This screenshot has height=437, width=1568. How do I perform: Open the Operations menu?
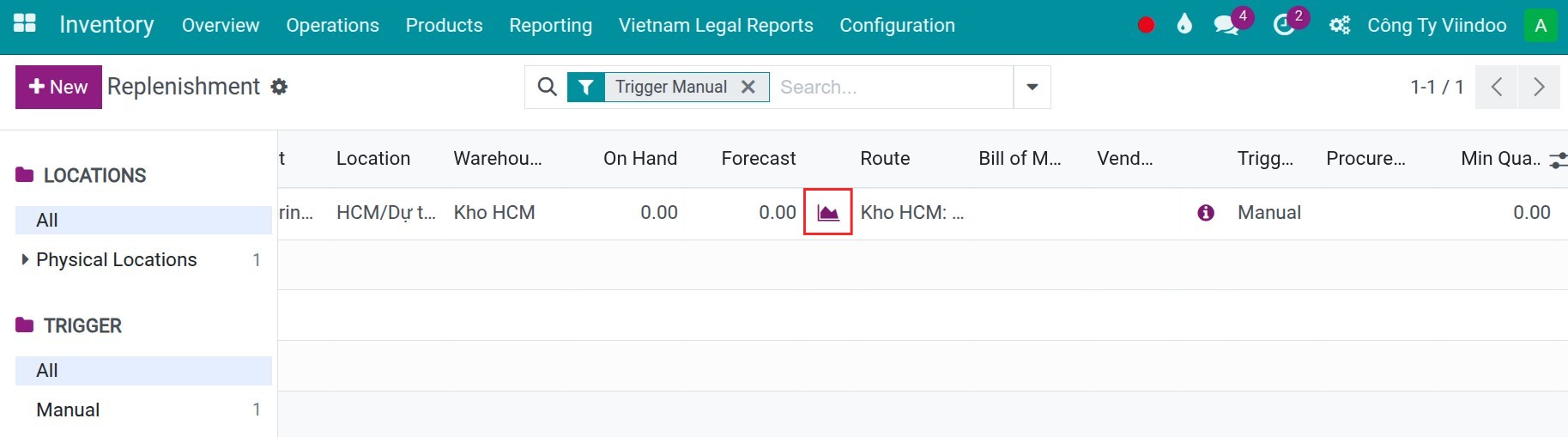click(332, 25)
